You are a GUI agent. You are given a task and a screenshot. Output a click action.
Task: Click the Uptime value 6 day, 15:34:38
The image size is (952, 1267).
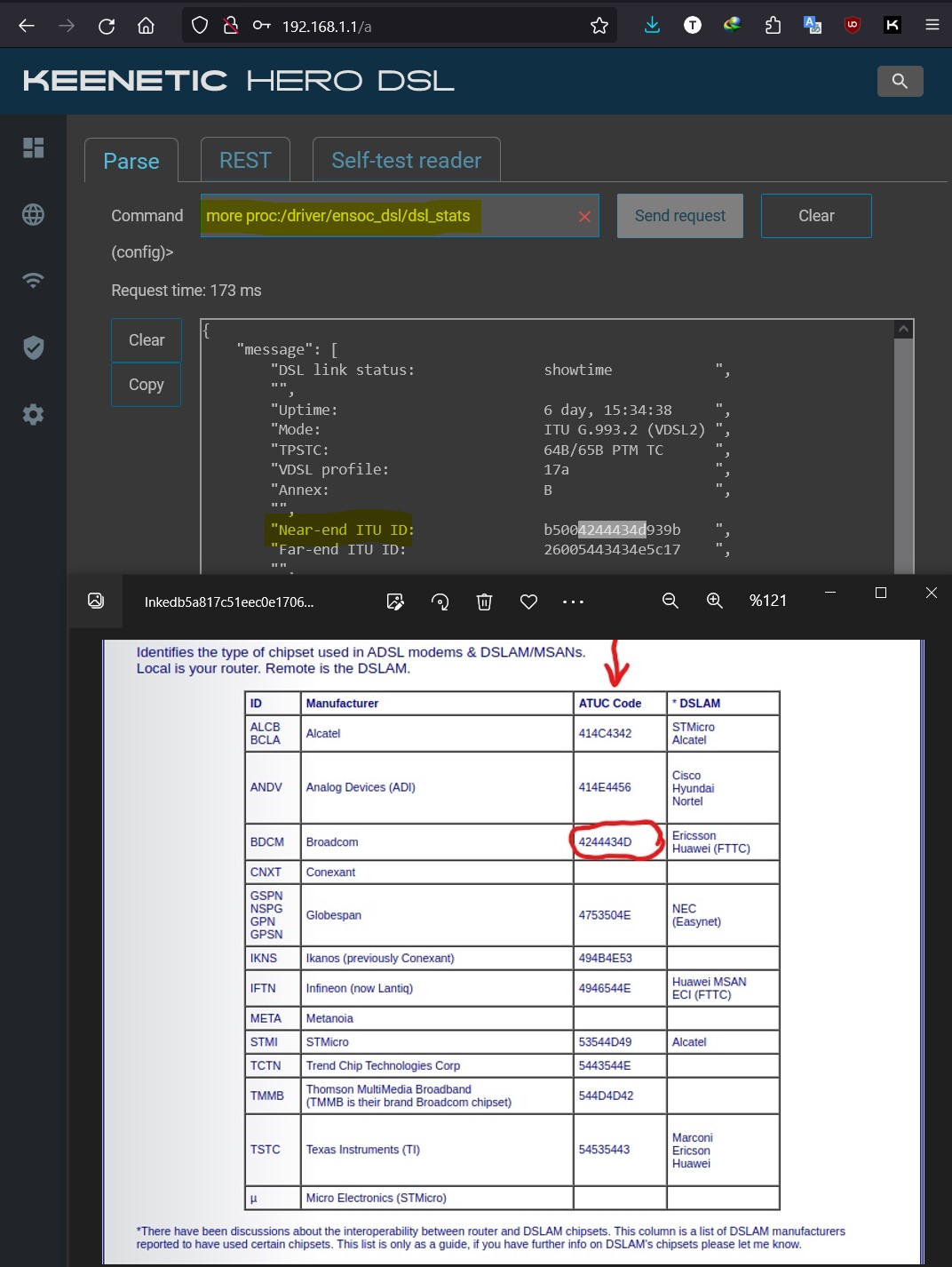point(607,410)
